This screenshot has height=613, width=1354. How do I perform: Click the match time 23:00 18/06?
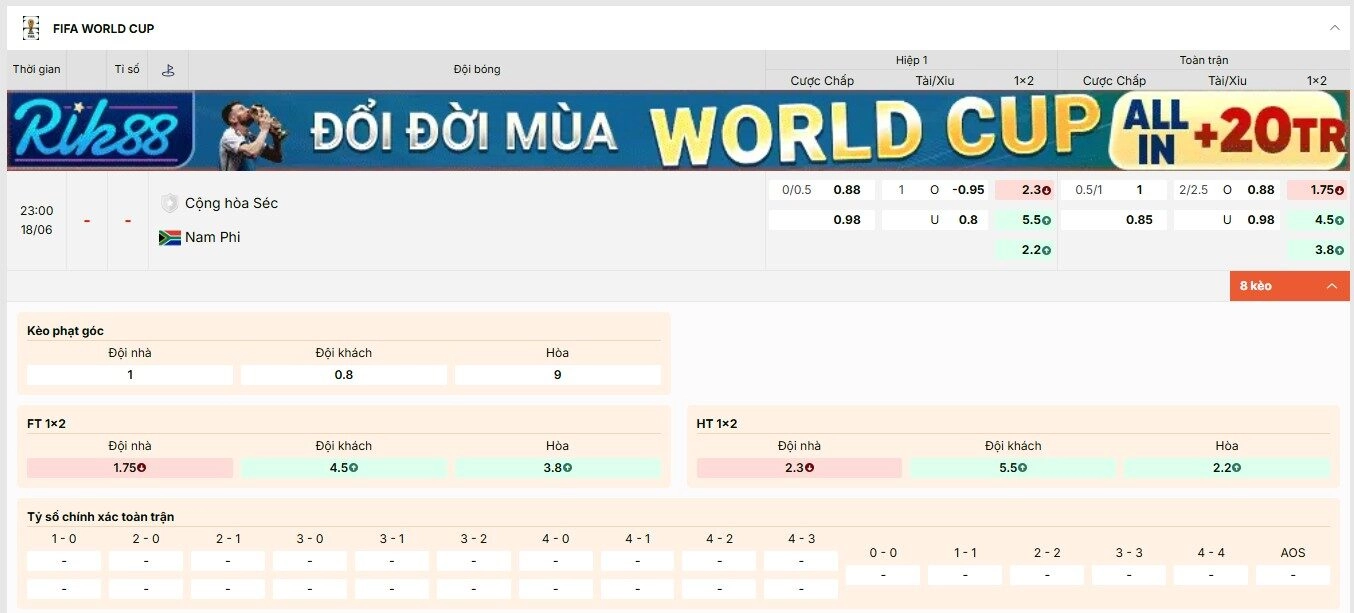(37, 220)
